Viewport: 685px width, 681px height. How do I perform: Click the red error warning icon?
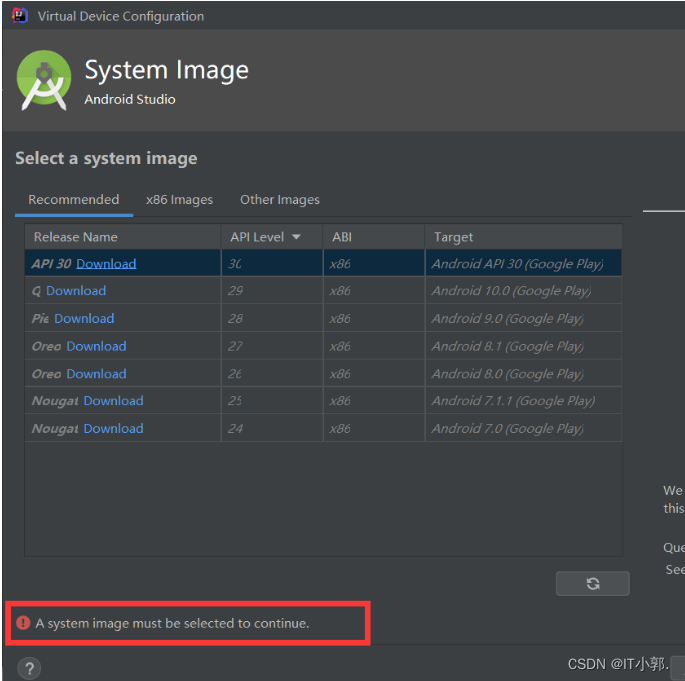click(x=23, y=622)
